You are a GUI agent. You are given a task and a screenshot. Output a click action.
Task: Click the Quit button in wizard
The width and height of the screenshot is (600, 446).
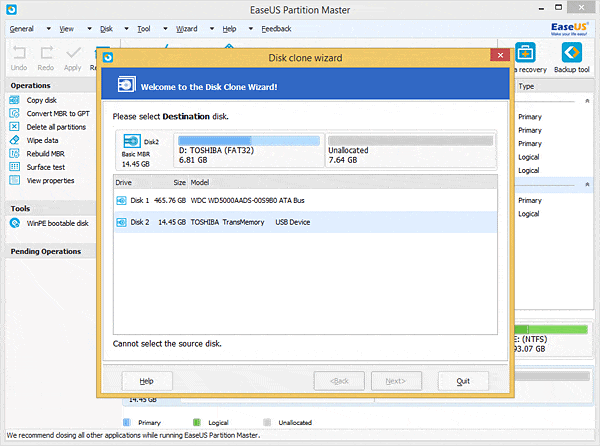click(463, 381)
